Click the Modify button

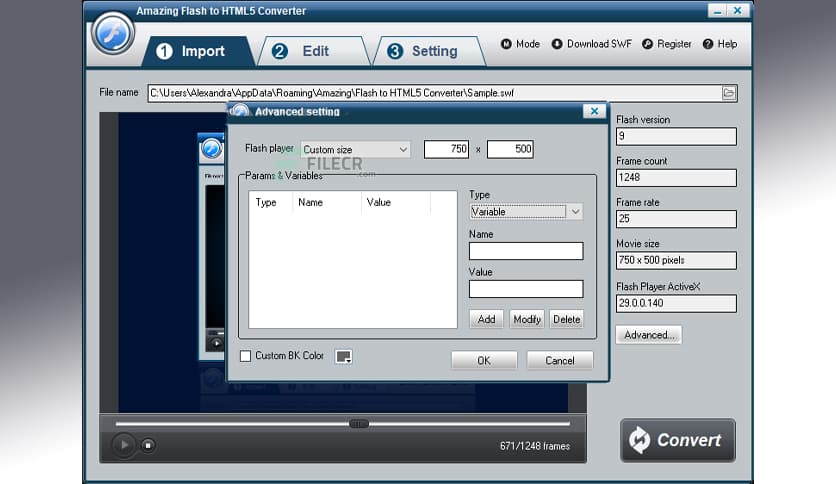pyautogui.click(x=527, y=319)
